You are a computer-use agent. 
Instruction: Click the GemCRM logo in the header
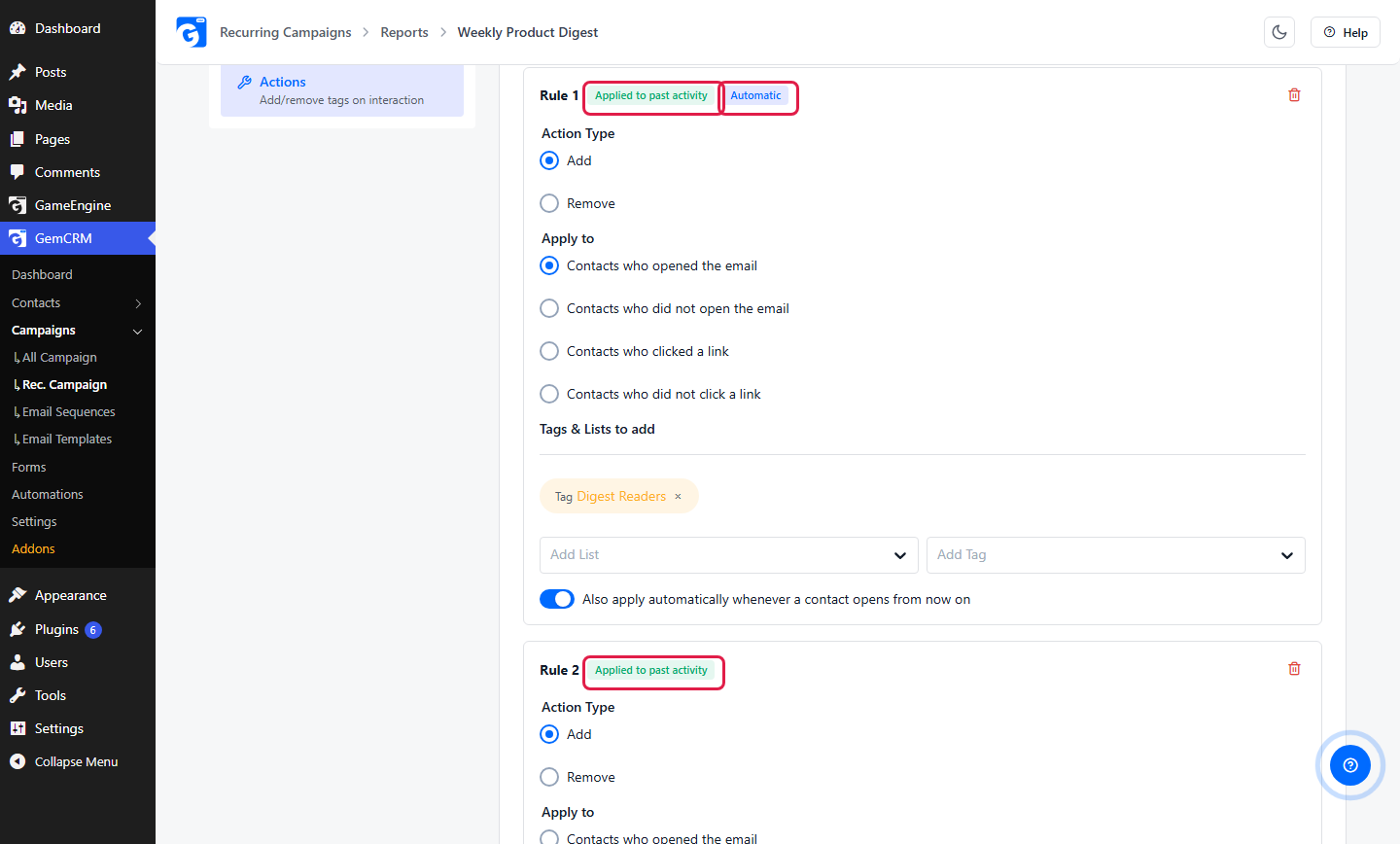192,32
